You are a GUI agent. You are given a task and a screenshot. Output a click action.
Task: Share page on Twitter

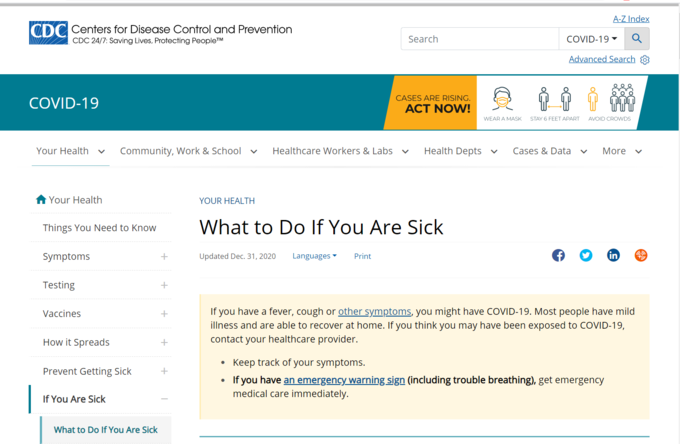point(586,255)
